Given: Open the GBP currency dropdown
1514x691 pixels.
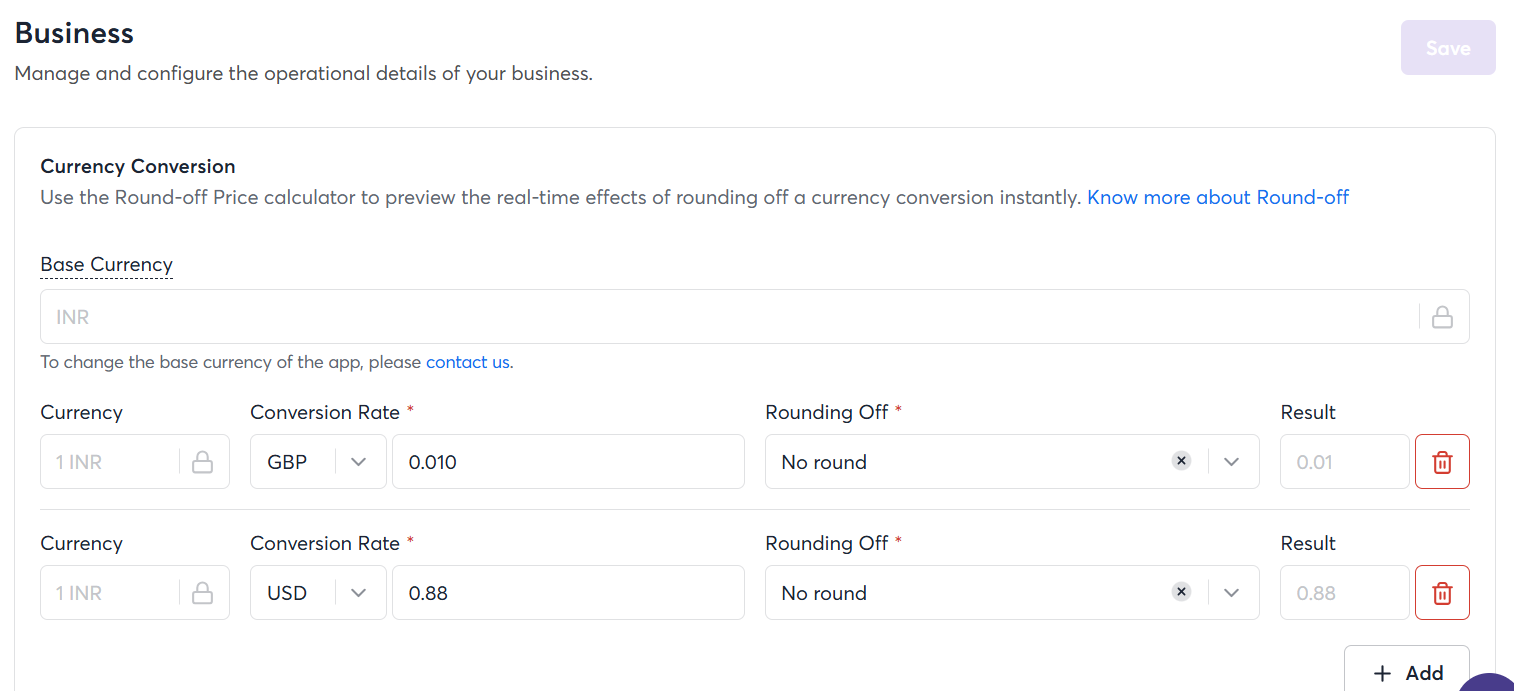Looking at the screenshot, I should pos(359,462).
